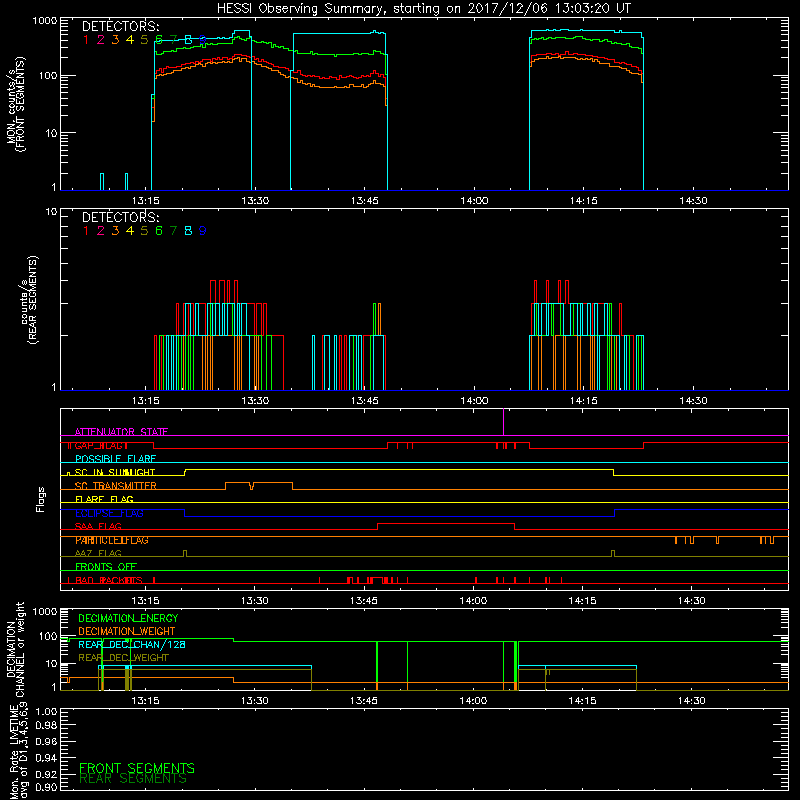The width and height of the screenshot is (800, 800).
Task: Click the GAP_FLAG label
Action: click(101, 445)
